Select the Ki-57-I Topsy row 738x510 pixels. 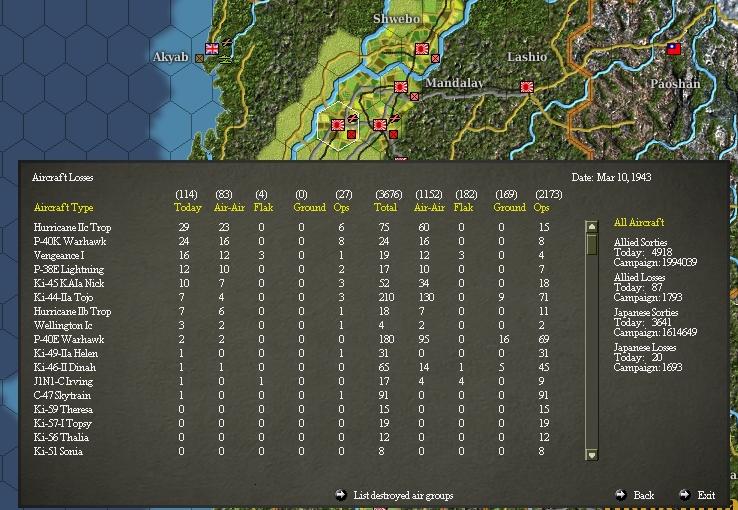[291, 423]
